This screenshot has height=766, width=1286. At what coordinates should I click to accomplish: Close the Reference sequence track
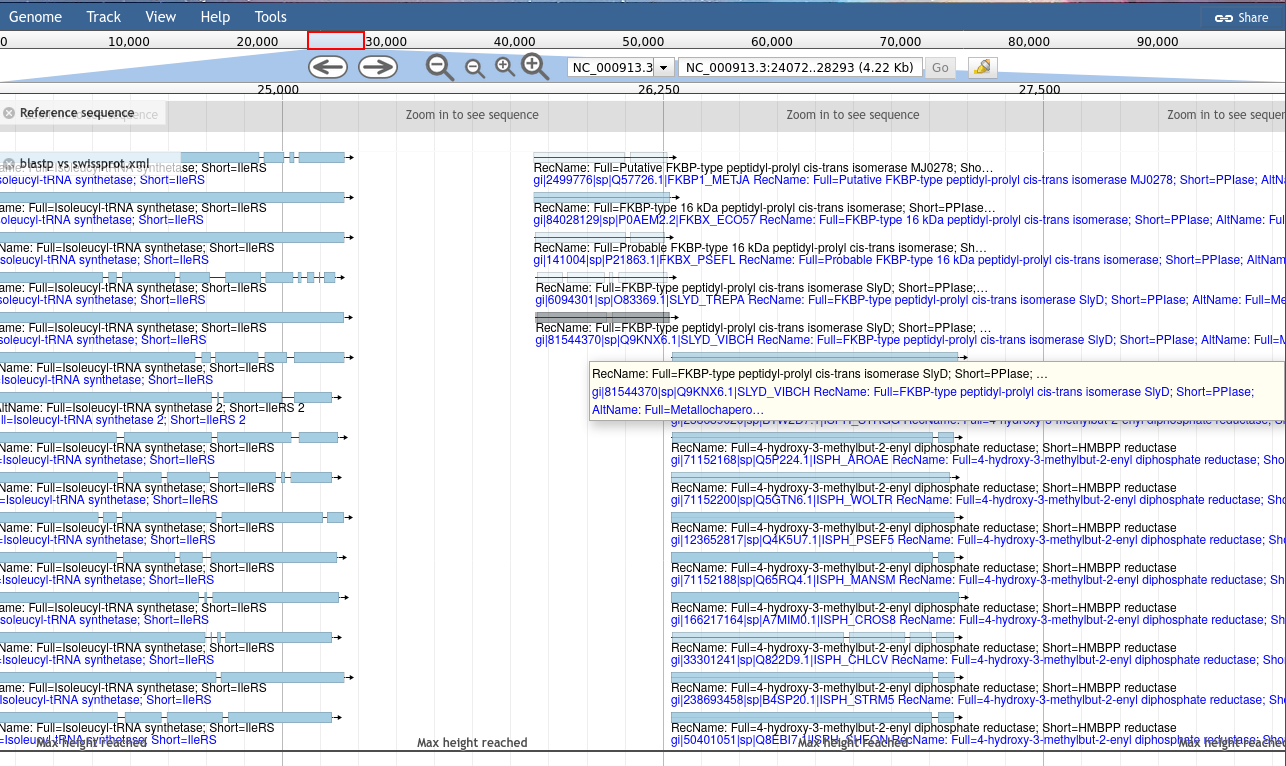[9, 113]
